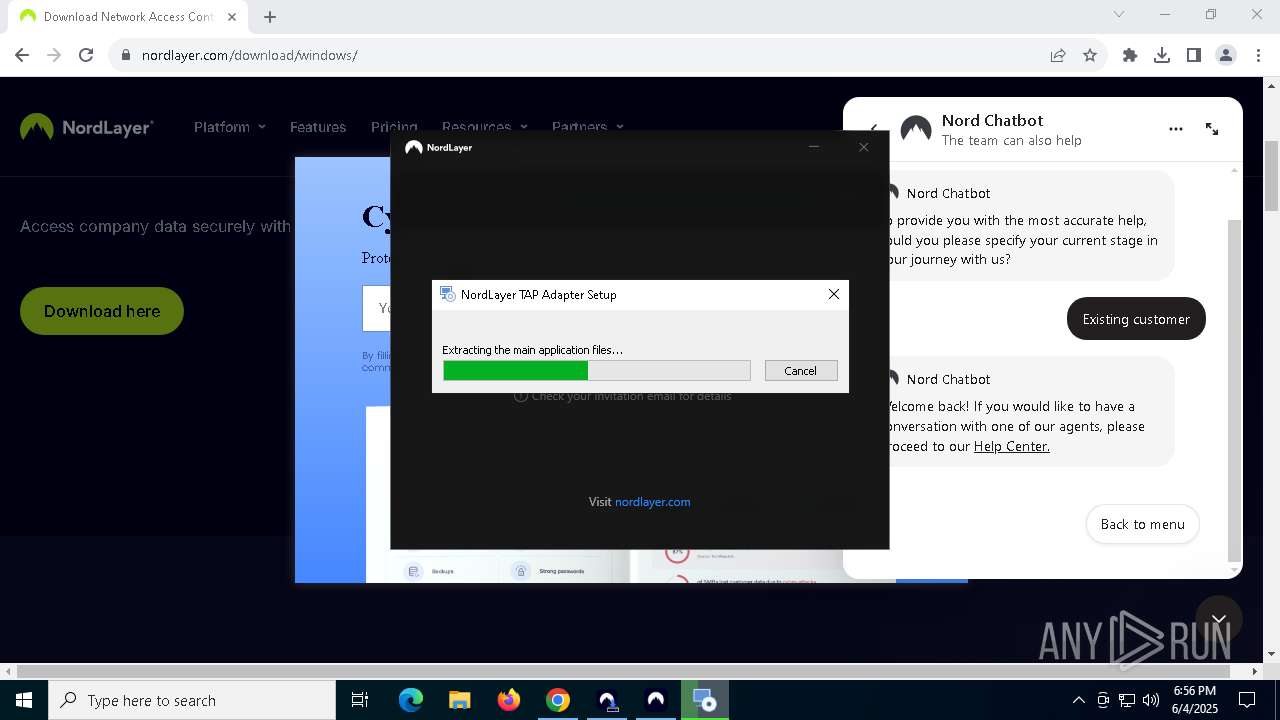Click the TAP Adapter Setup title icon
The width and height of the screenshot is (1280, 720).
tap(448, 294)
